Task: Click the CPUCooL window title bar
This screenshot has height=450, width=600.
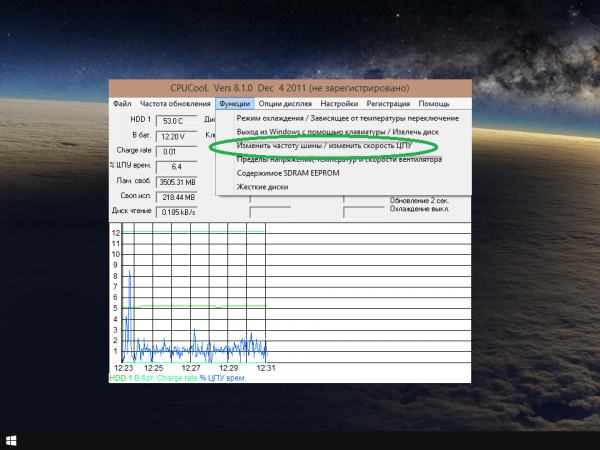Action: point(290,88)
